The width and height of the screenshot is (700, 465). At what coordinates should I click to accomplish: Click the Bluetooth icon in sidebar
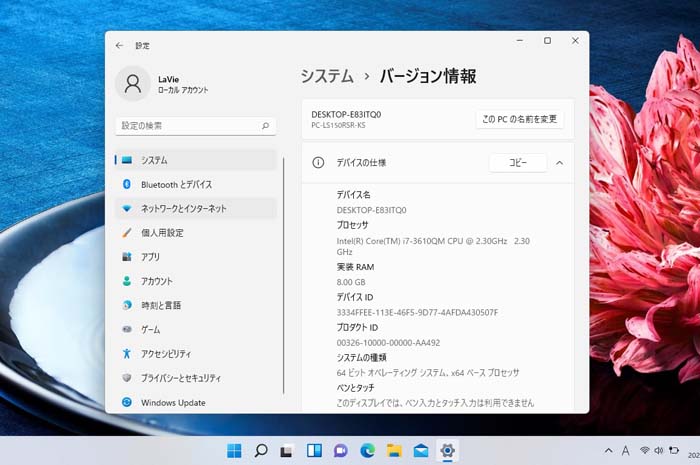(127, 184)
